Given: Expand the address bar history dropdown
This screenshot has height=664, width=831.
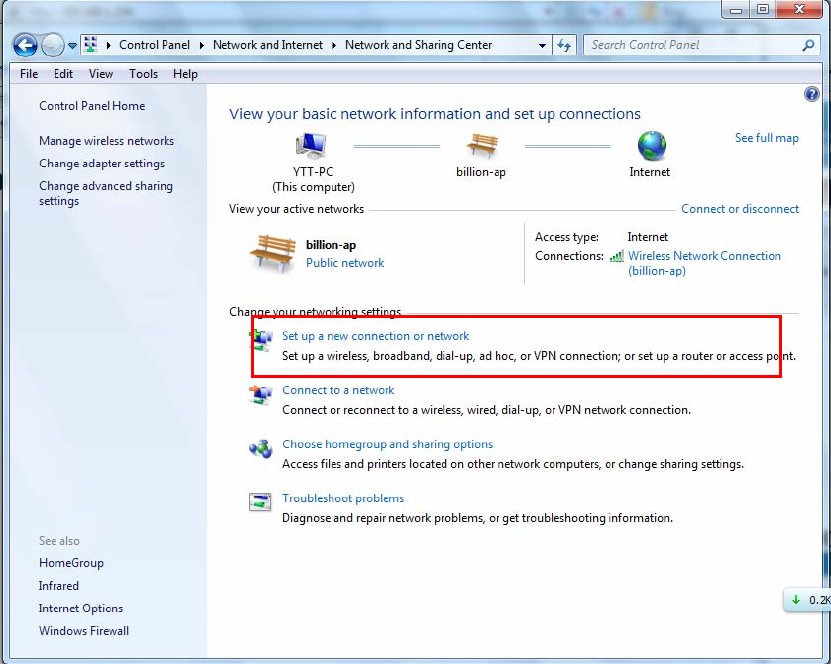Looking at the screenshot, I should (542, 46).
